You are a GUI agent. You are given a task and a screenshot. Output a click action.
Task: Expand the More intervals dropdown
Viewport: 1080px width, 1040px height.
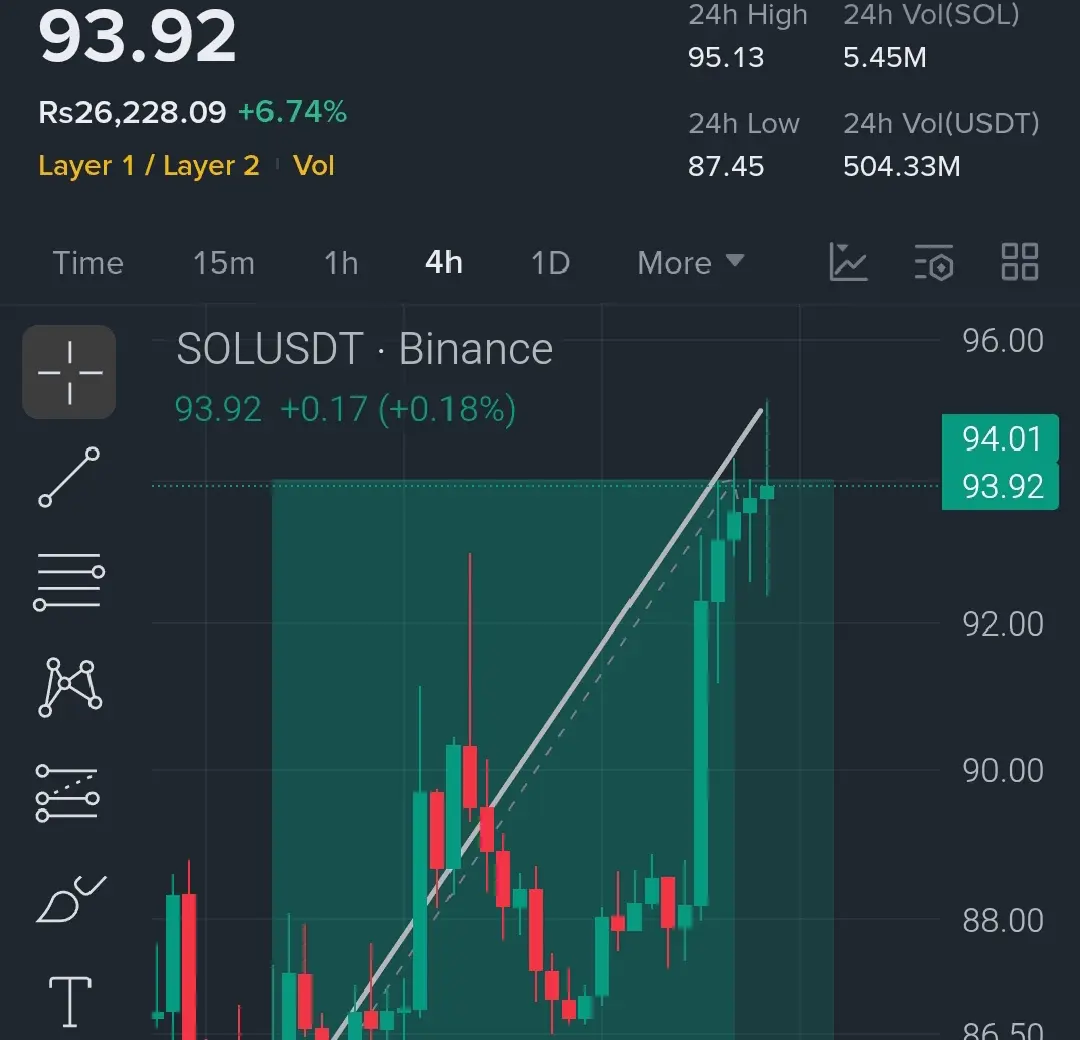point(690,263)
